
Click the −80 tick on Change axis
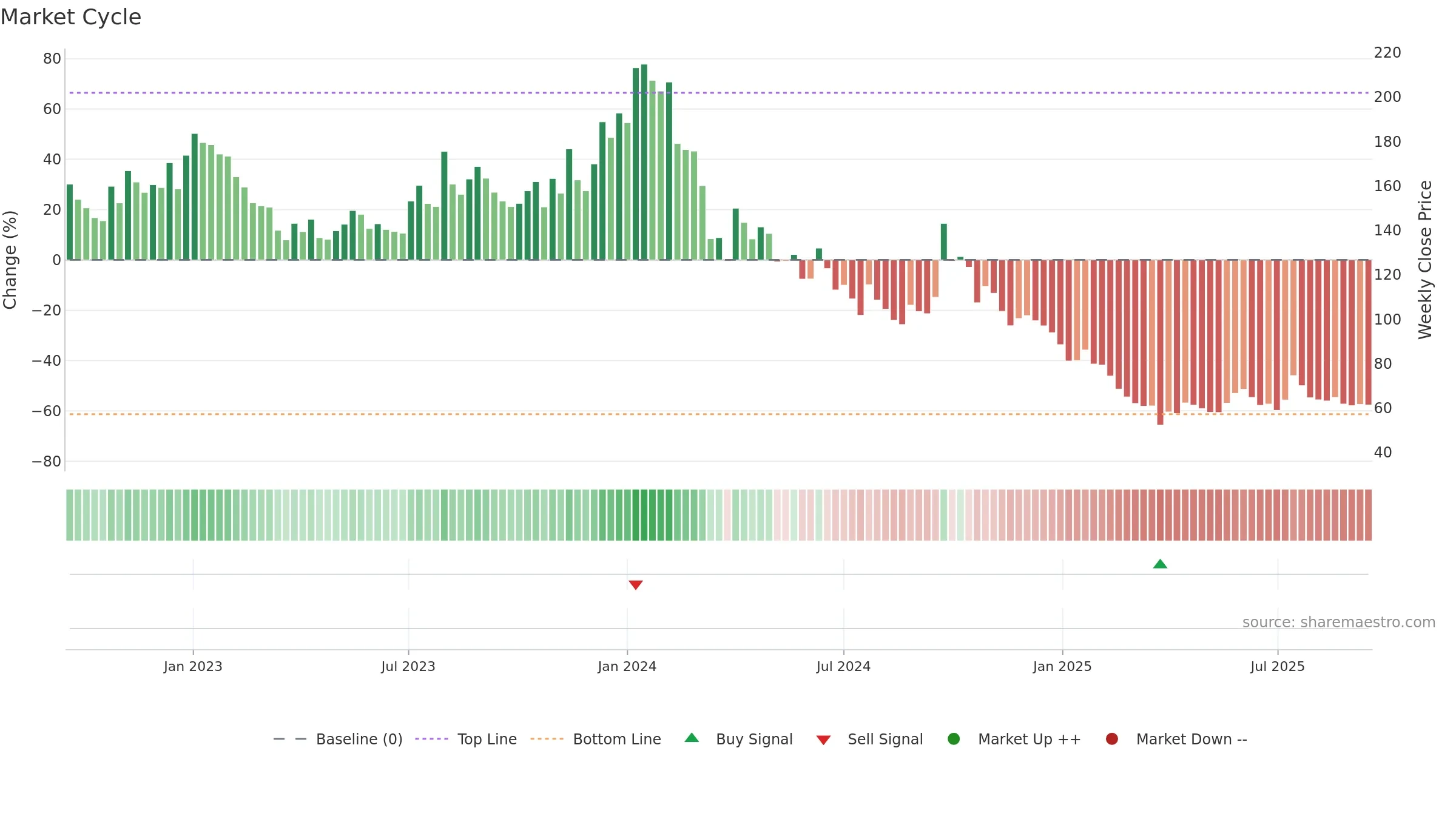pyautogui.click(x=47, y=461)
